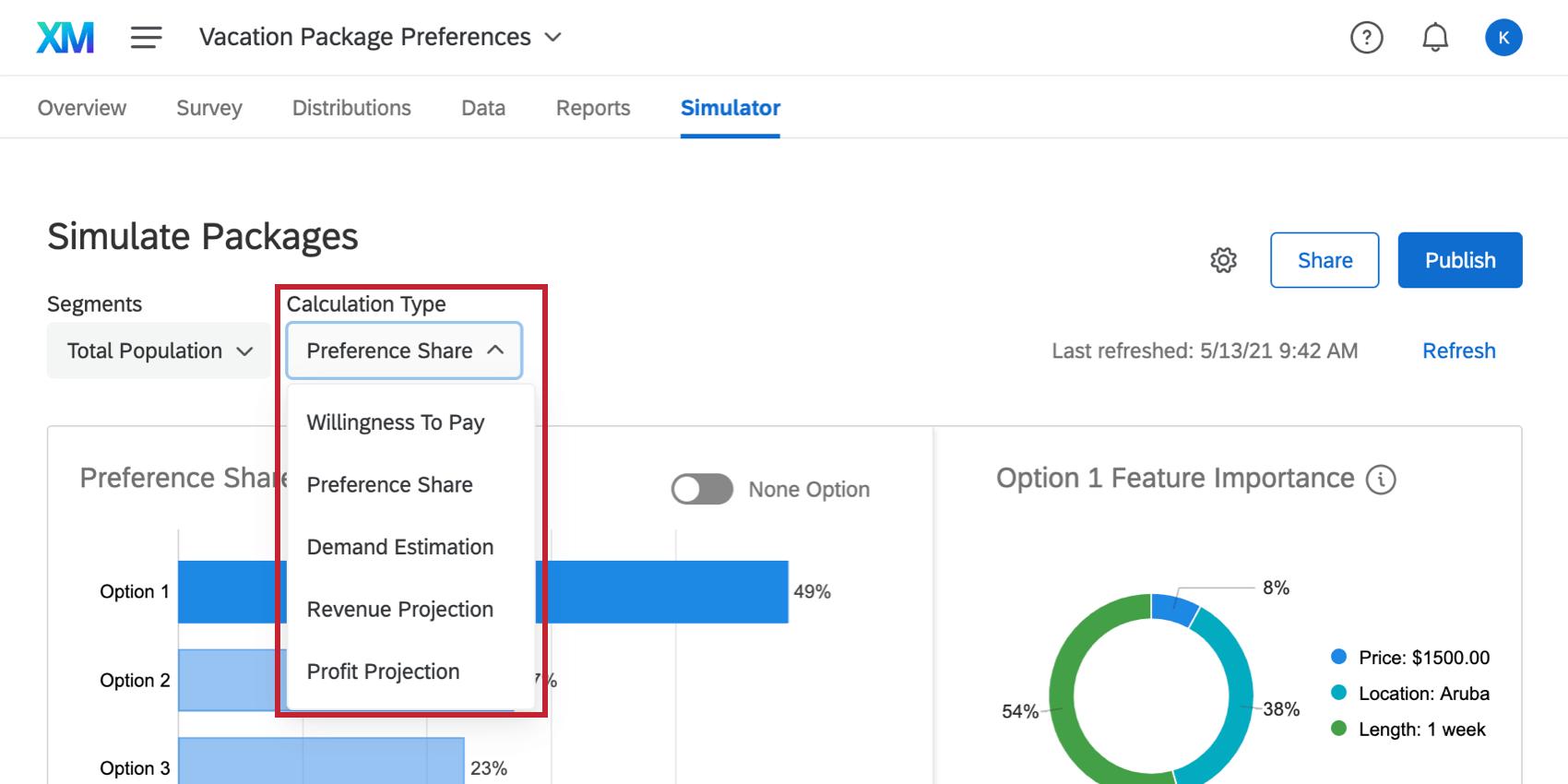This screenshot has width=1568, height=784.
Task: Open the K user account avatar
Action: 1503,38
